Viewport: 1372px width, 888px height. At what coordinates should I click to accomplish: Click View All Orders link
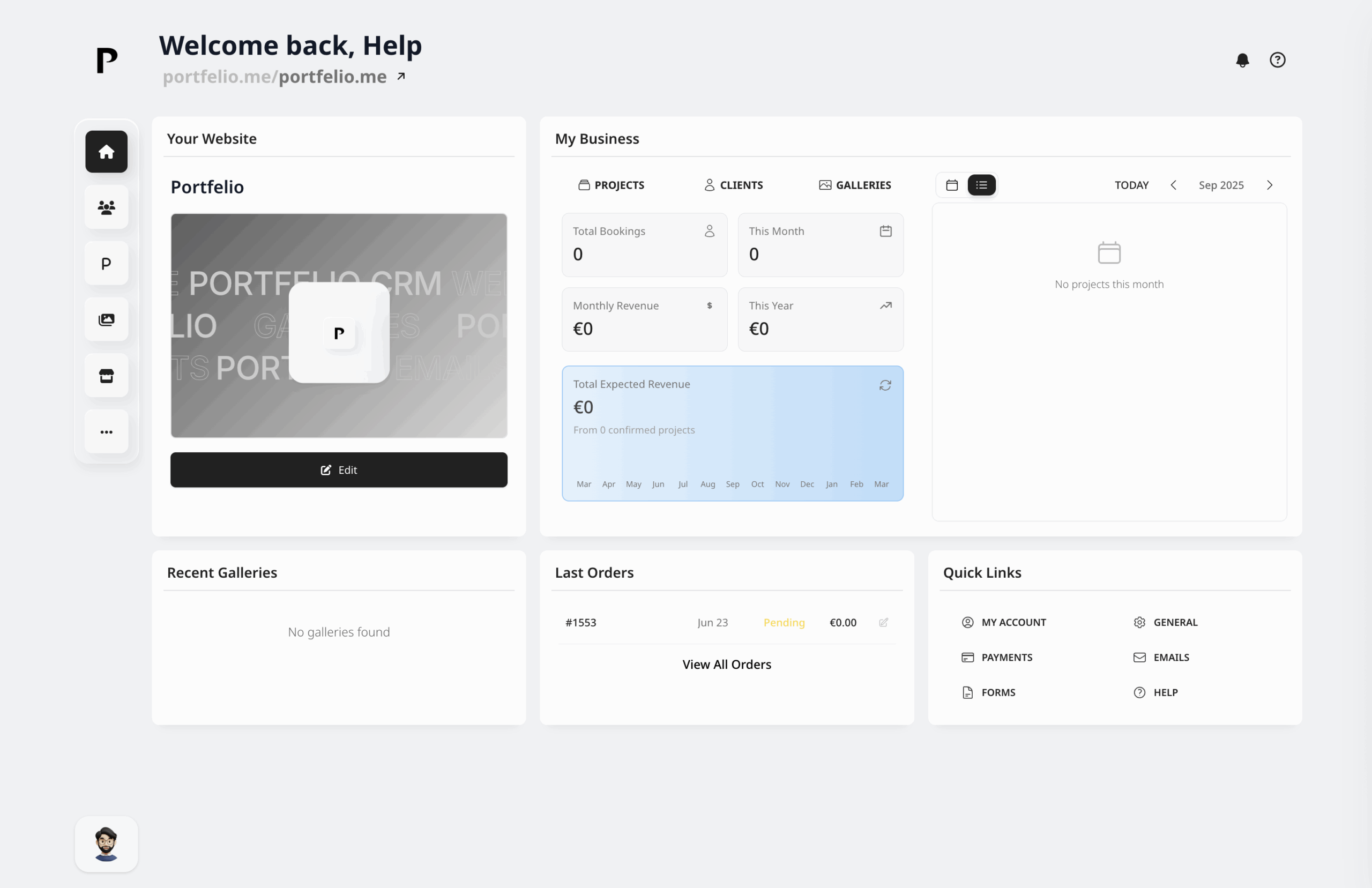click(x=726, y=665)
